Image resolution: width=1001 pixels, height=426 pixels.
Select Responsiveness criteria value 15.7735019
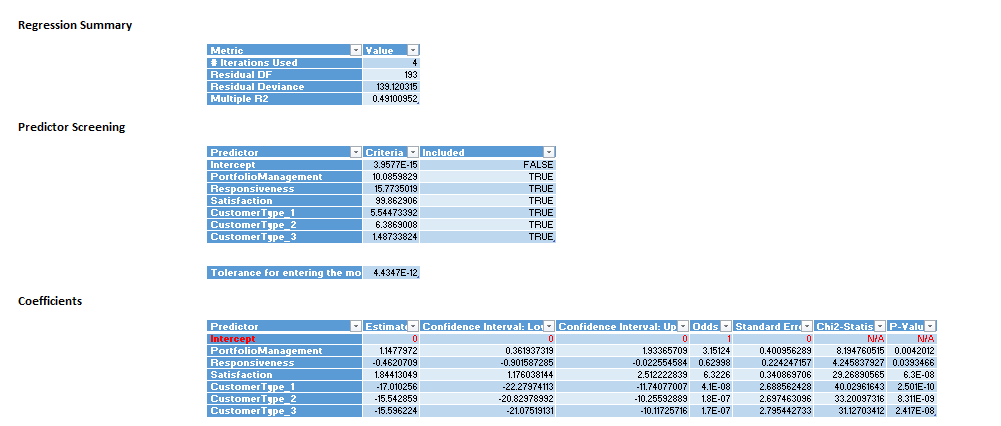tap(391, 189)
